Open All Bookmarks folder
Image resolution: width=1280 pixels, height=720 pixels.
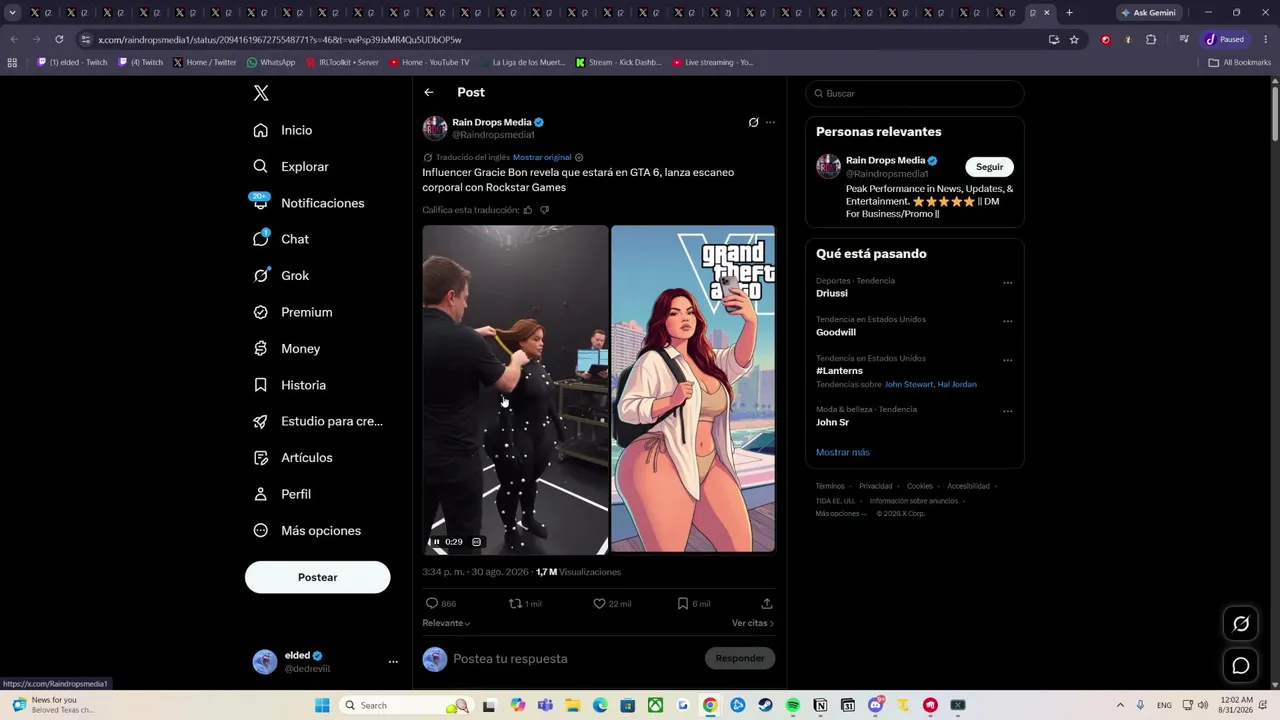pyautogui.click(x=1240, y=62)
